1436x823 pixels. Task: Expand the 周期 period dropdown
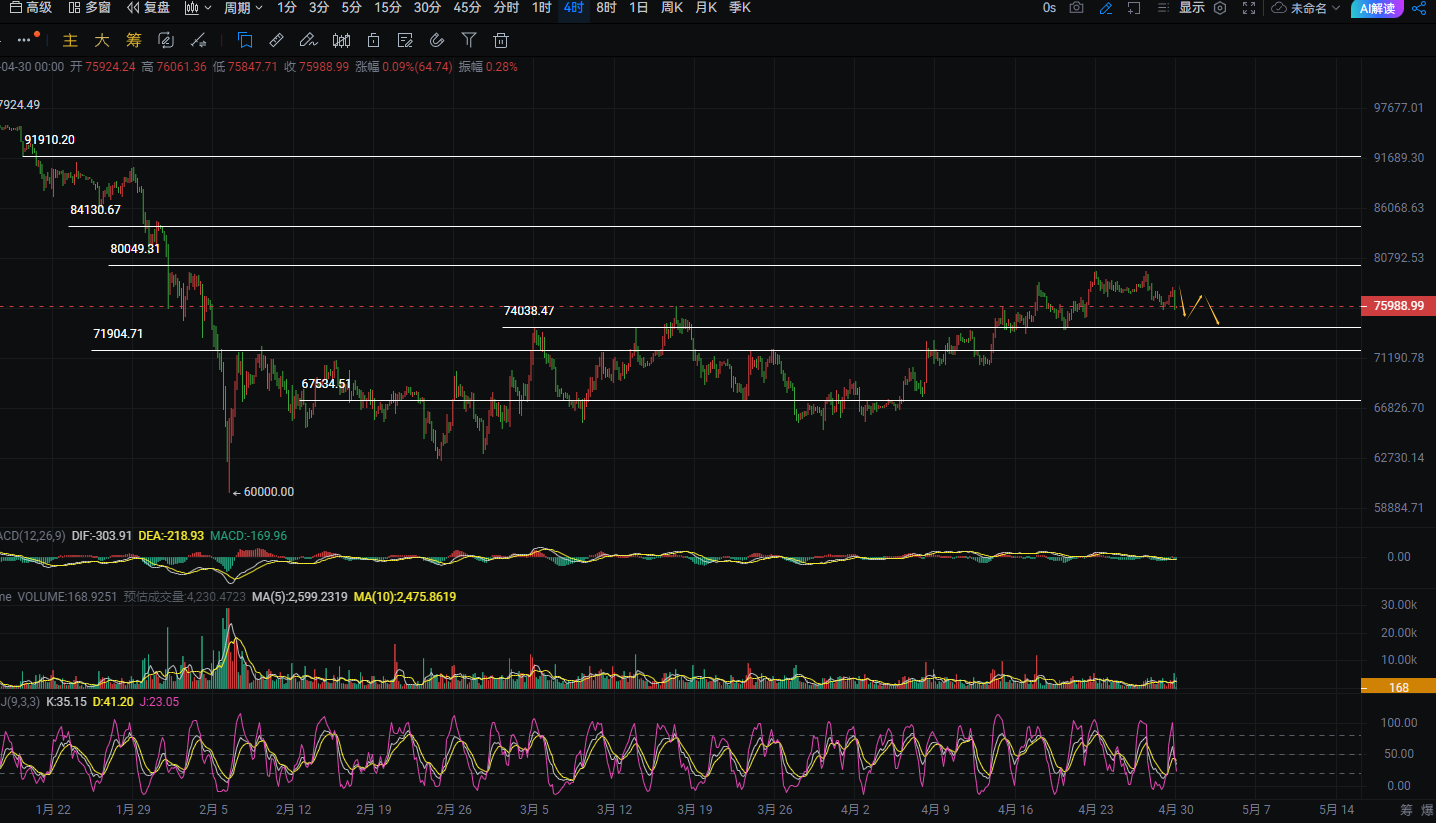(x=243, y=8)
